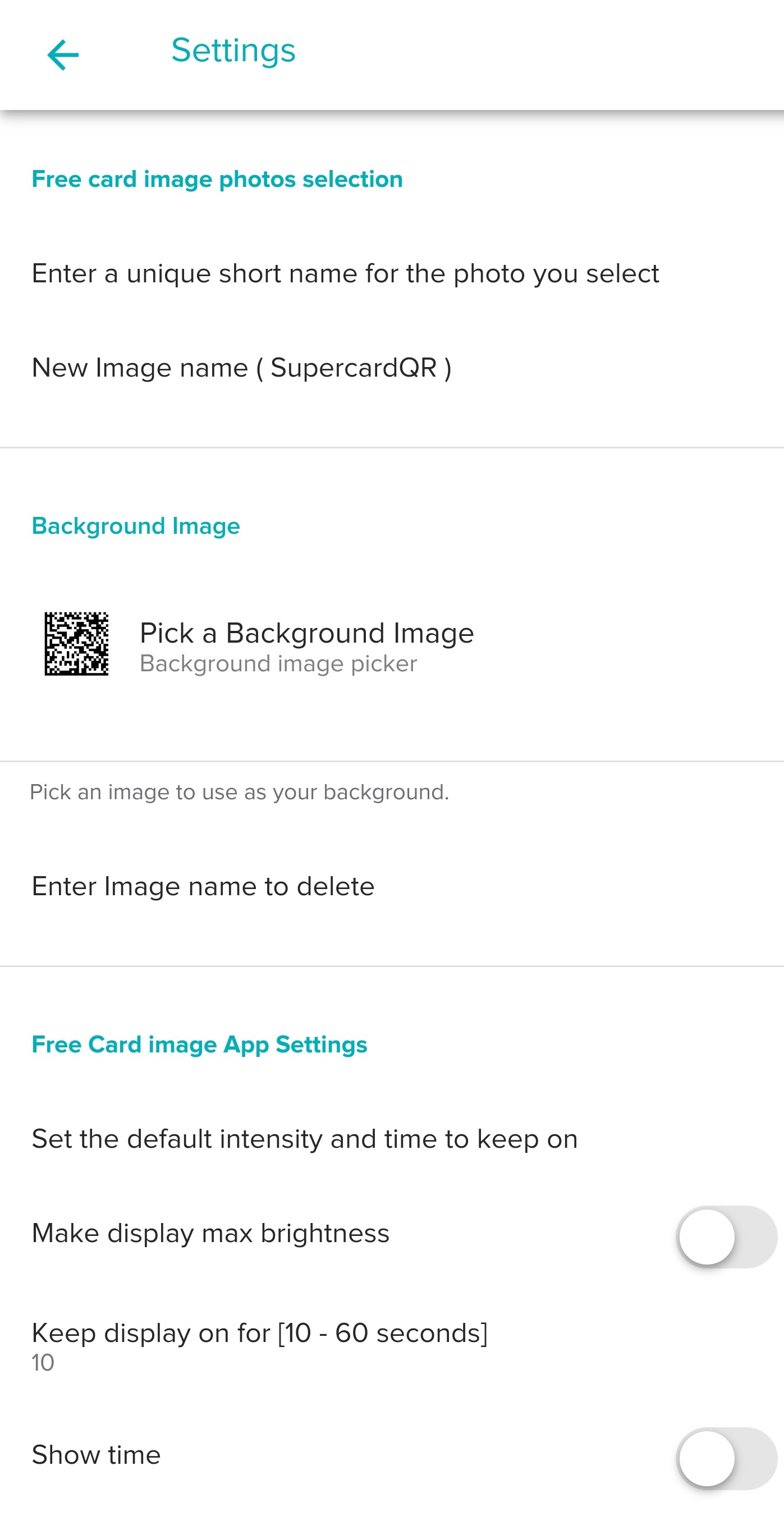Tap 'Enter a unique short name' instruction text
Screen dimensions: 784x1516
pos(346,274)
